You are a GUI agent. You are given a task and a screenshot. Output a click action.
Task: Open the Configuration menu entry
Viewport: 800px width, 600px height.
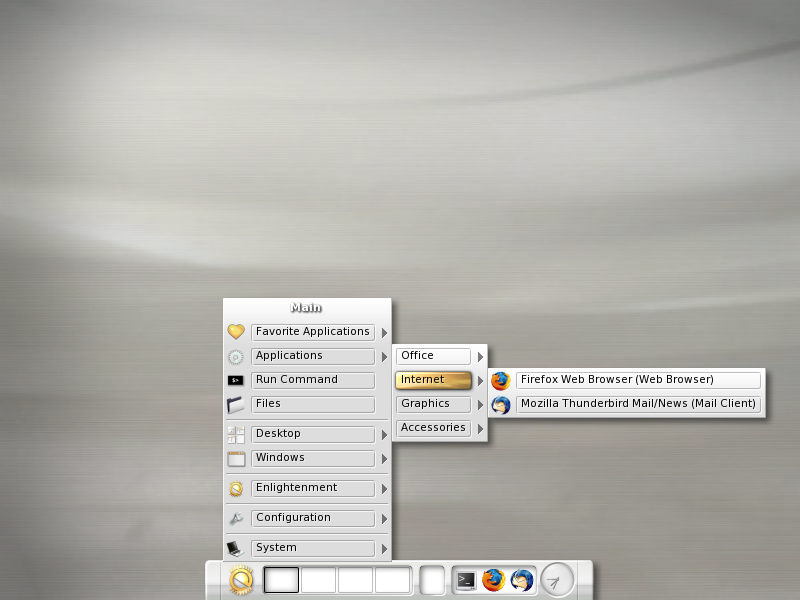(x=313, y=518)
